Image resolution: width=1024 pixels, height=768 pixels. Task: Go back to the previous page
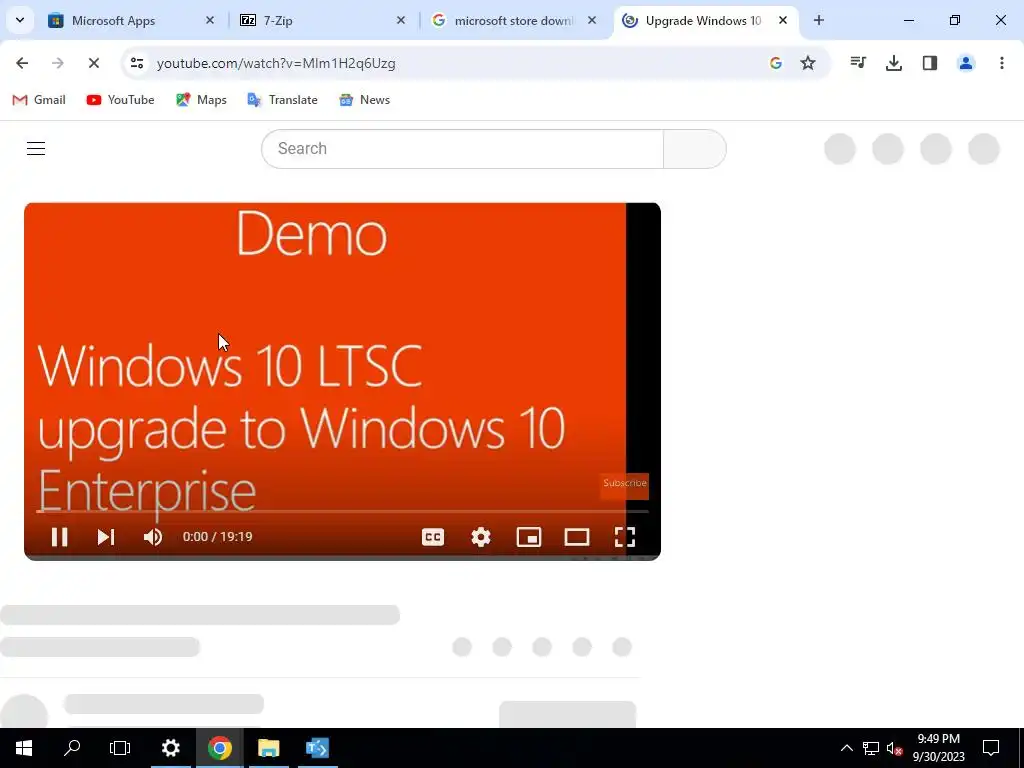22,63
